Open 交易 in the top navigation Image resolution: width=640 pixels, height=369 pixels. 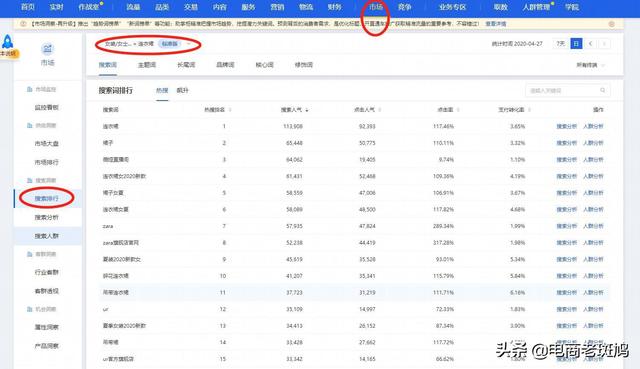(191, 7)
